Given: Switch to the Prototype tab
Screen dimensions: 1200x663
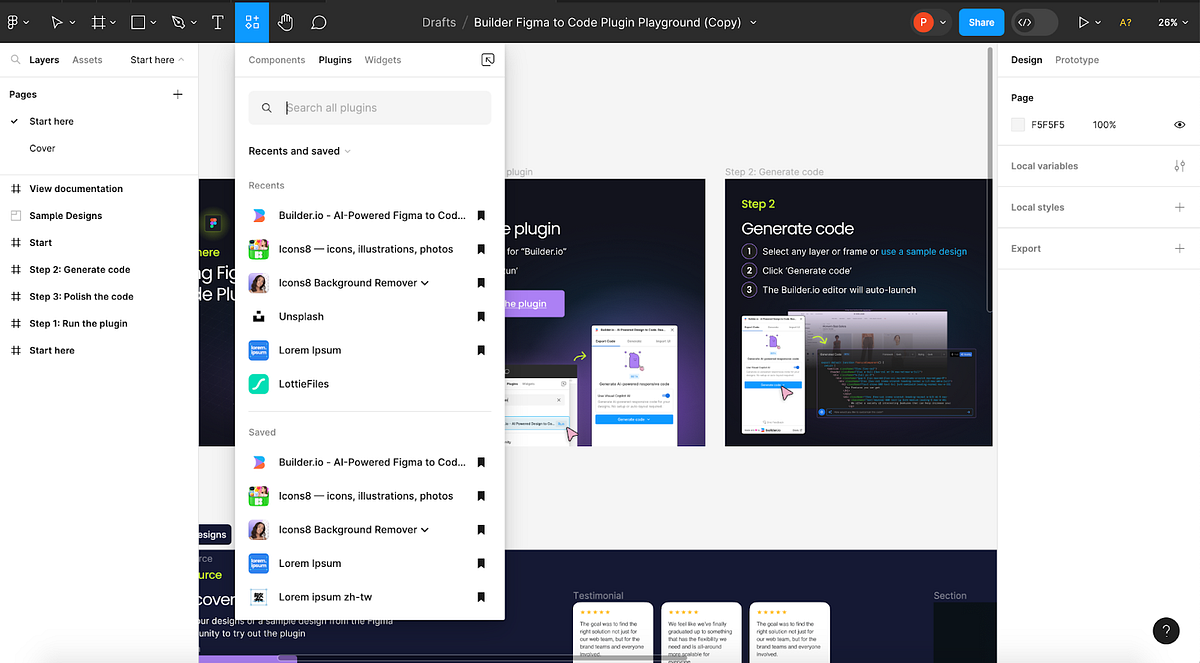Looking at the screenshot, I should 1077,60.
